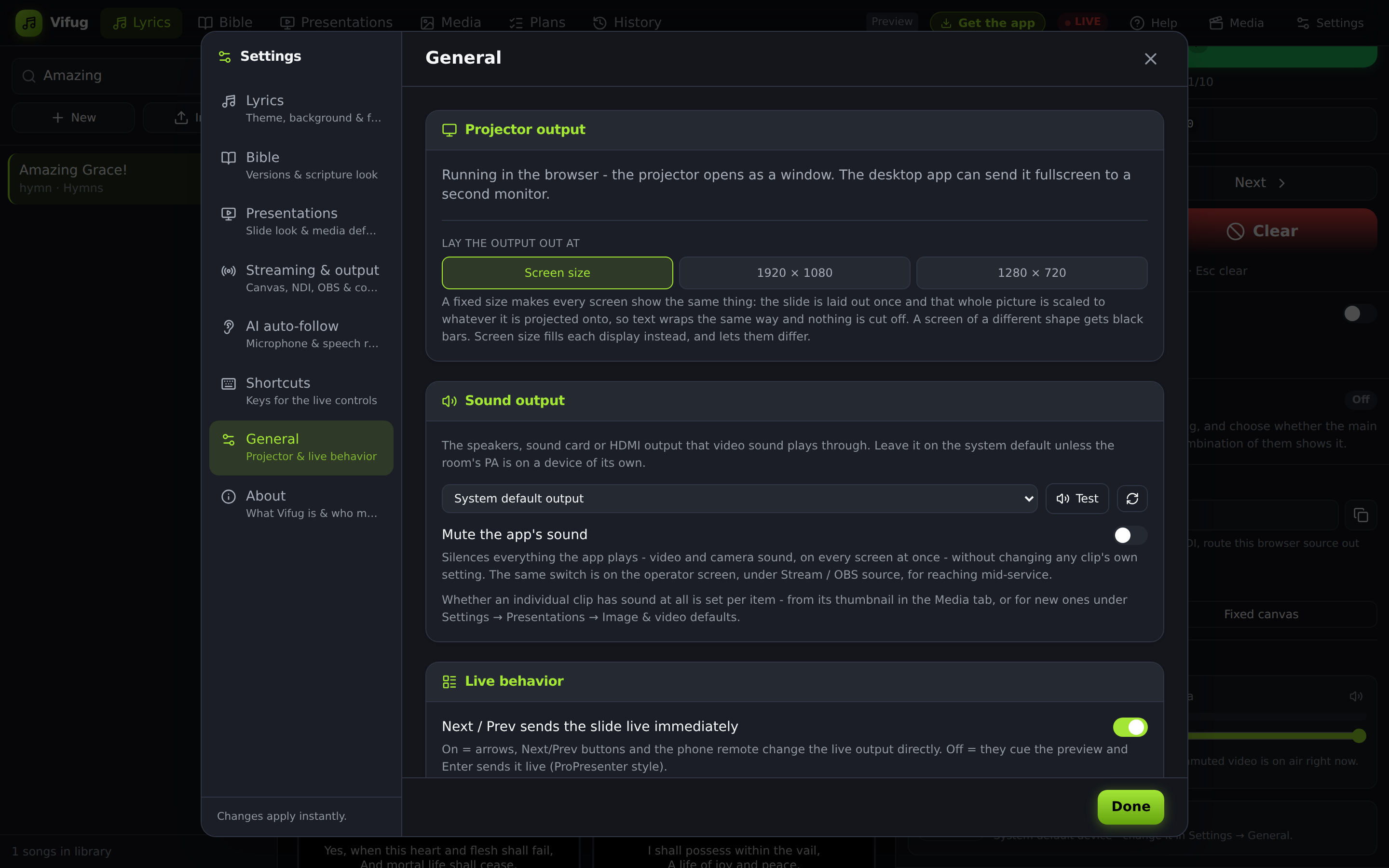Screen dimensions: 1389x868
Task: Select 1280 × 720 output layout
Action: (x=1032, y=272)
